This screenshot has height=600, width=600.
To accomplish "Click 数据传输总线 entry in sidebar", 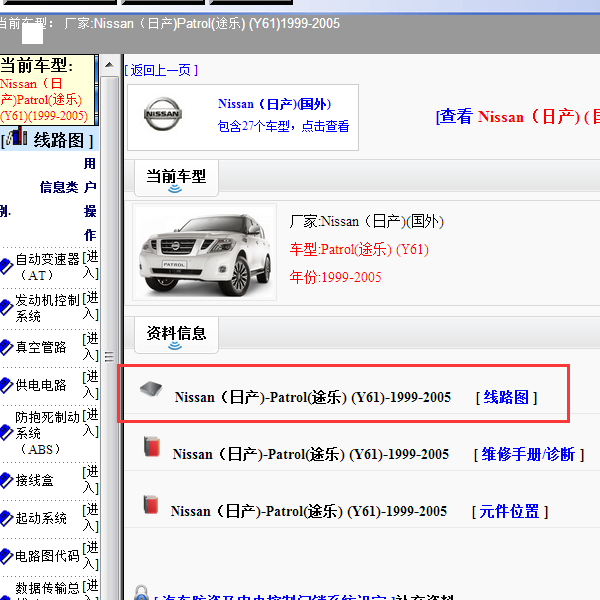I will tap(47, 590).
